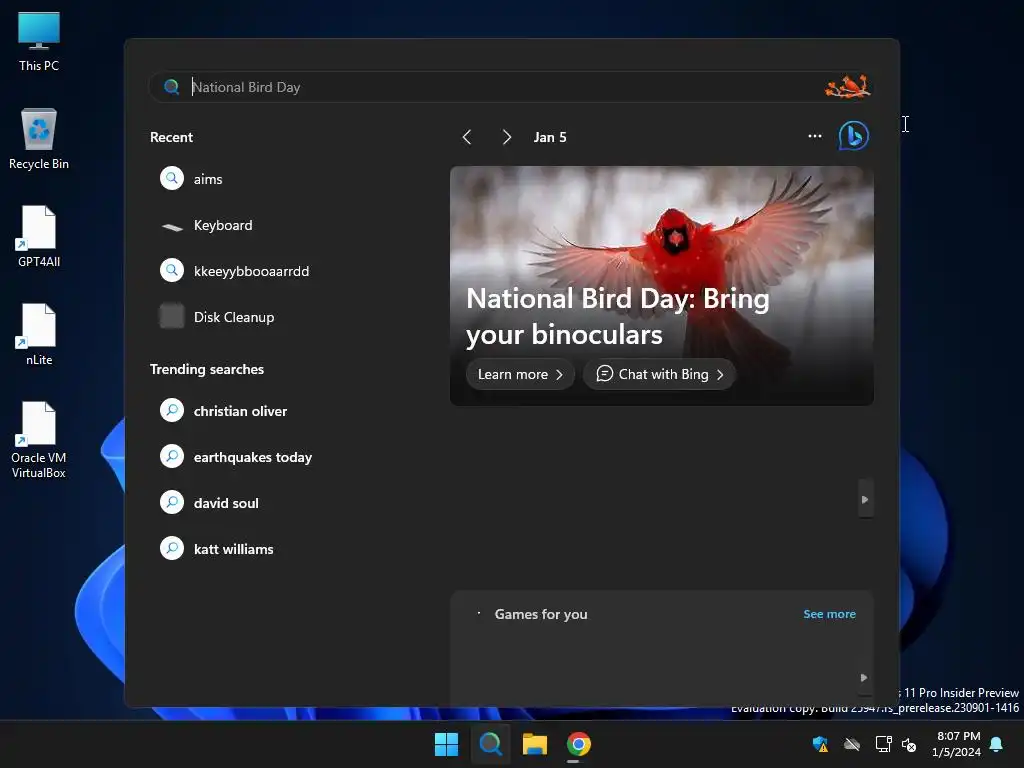Search trending 'katt williams'
This screenshot has height=768, width=1024.
point(233,549)
